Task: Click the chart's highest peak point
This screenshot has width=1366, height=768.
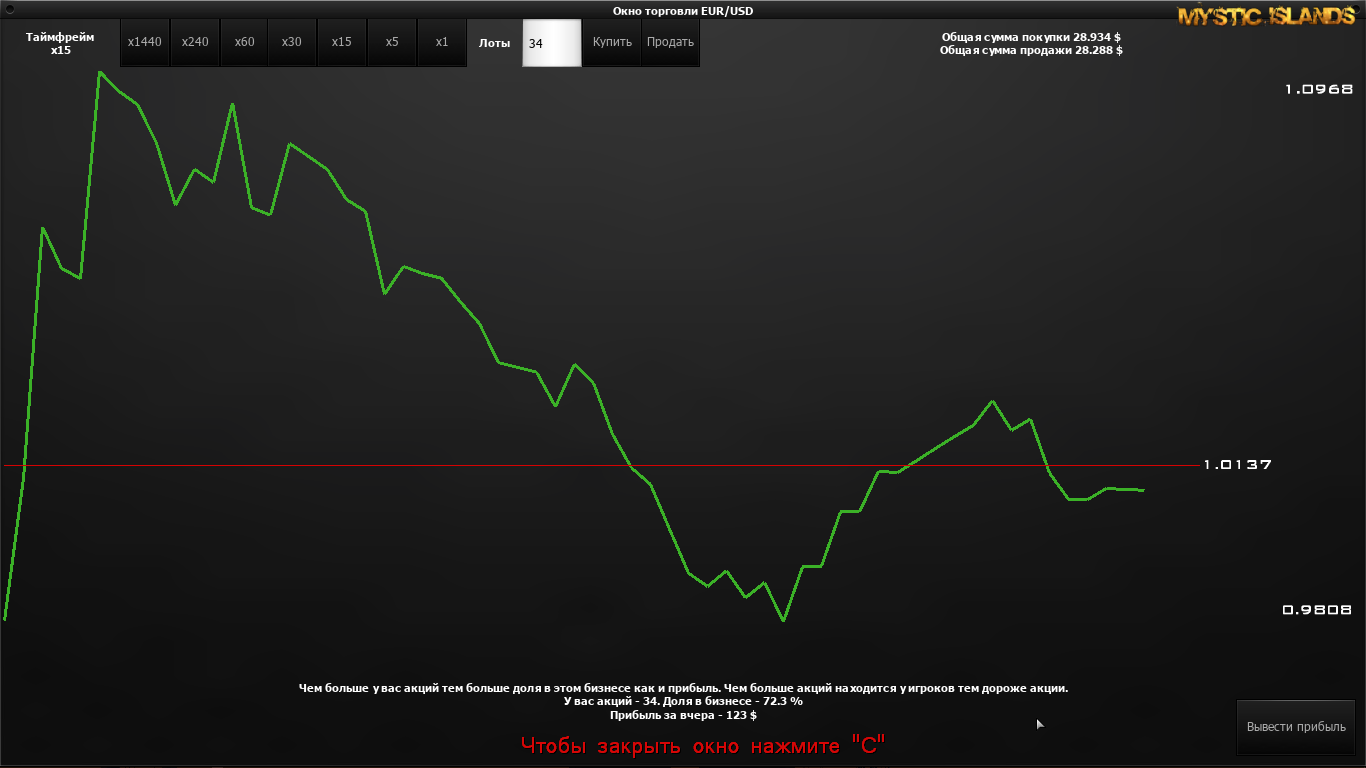Action: [x=99, y=72]
